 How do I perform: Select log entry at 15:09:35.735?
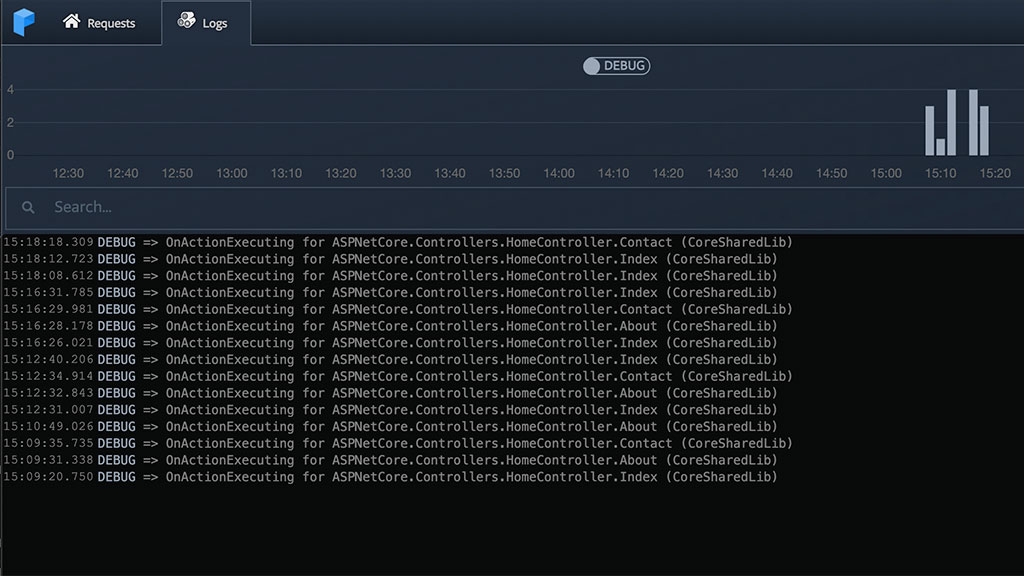coord(398,443)
